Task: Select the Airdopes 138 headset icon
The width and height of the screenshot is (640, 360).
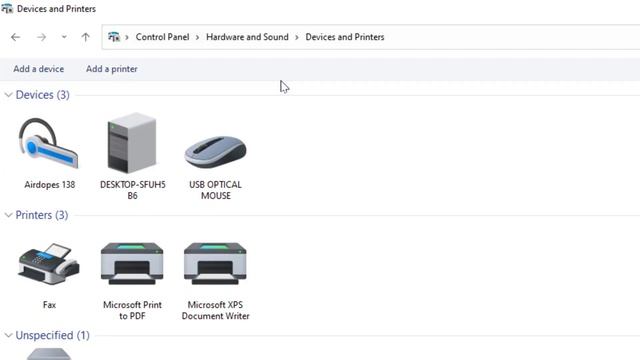Action: (49, 143)
